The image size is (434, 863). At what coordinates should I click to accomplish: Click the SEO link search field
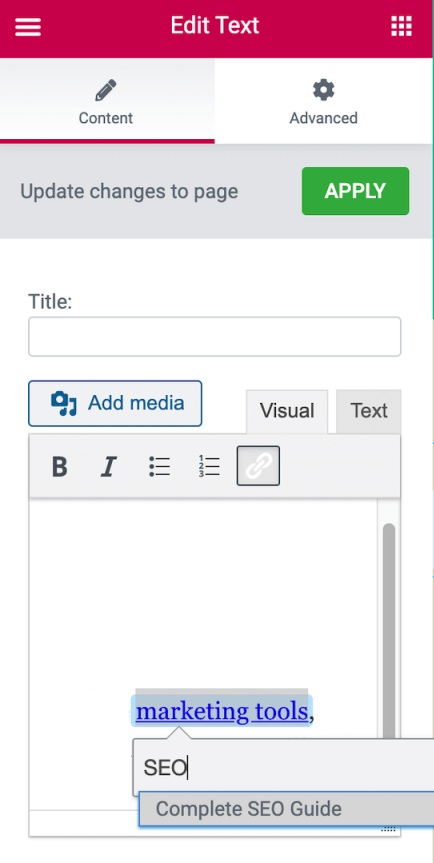click(x=283, y=767)
